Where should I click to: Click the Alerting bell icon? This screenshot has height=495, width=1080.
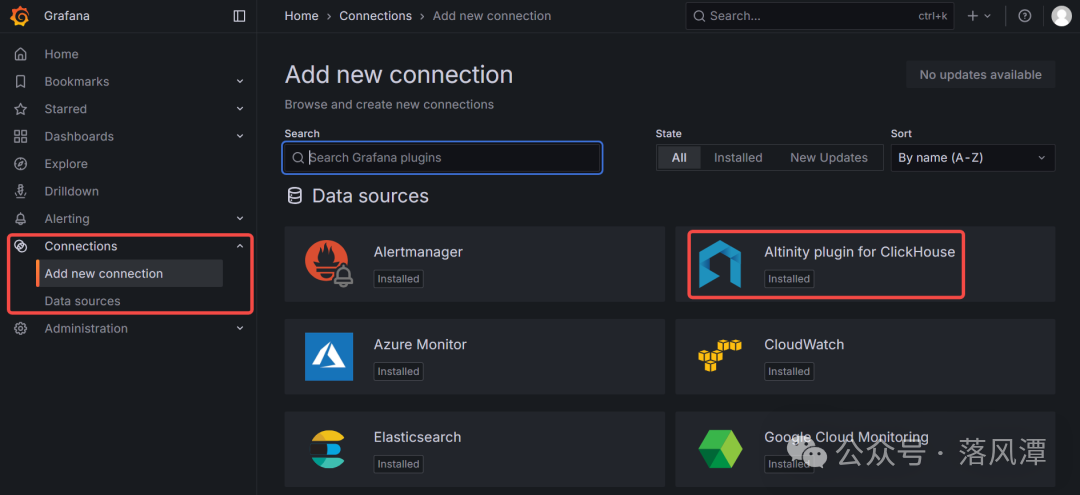coord(21,219)
